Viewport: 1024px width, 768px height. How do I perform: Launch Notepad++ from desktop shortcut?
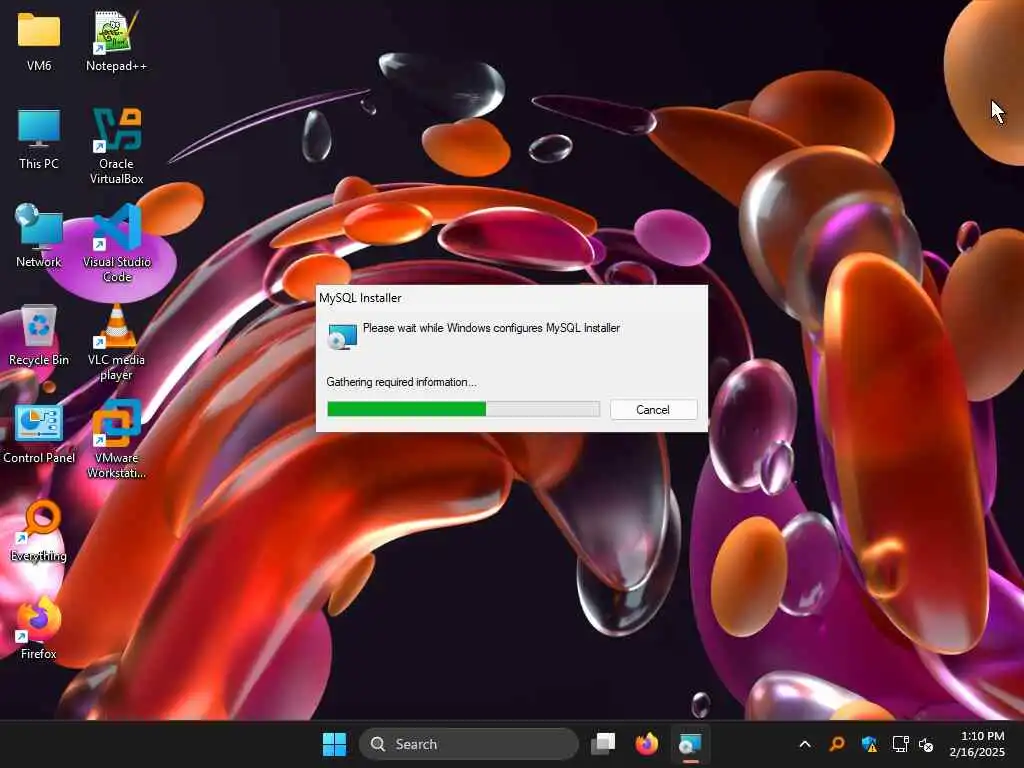(x=116, y=40)
